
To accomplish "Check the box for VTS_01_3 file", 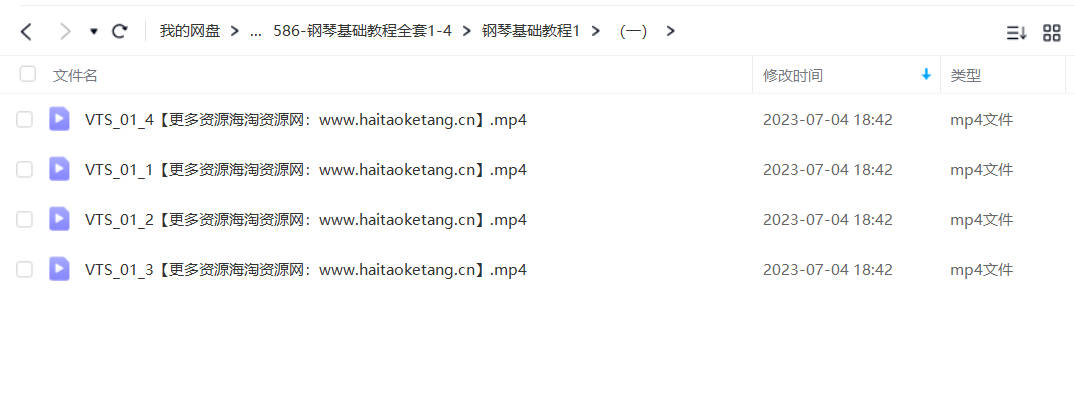I will coord(25,269).
